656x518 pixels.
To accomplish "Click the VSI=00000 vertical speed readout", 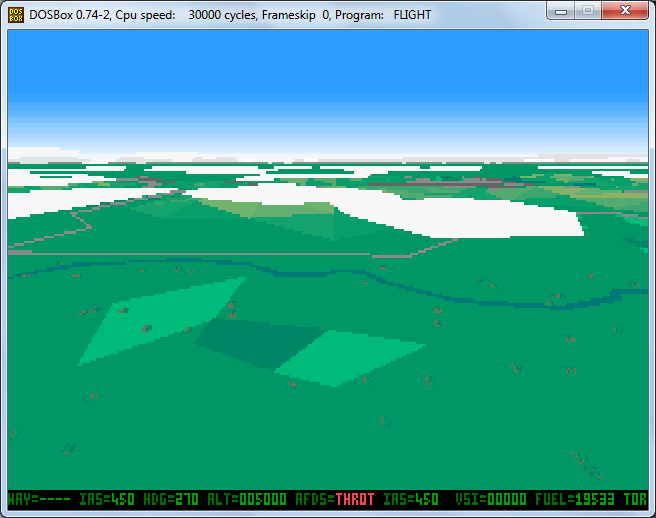I will pos(491,499).
